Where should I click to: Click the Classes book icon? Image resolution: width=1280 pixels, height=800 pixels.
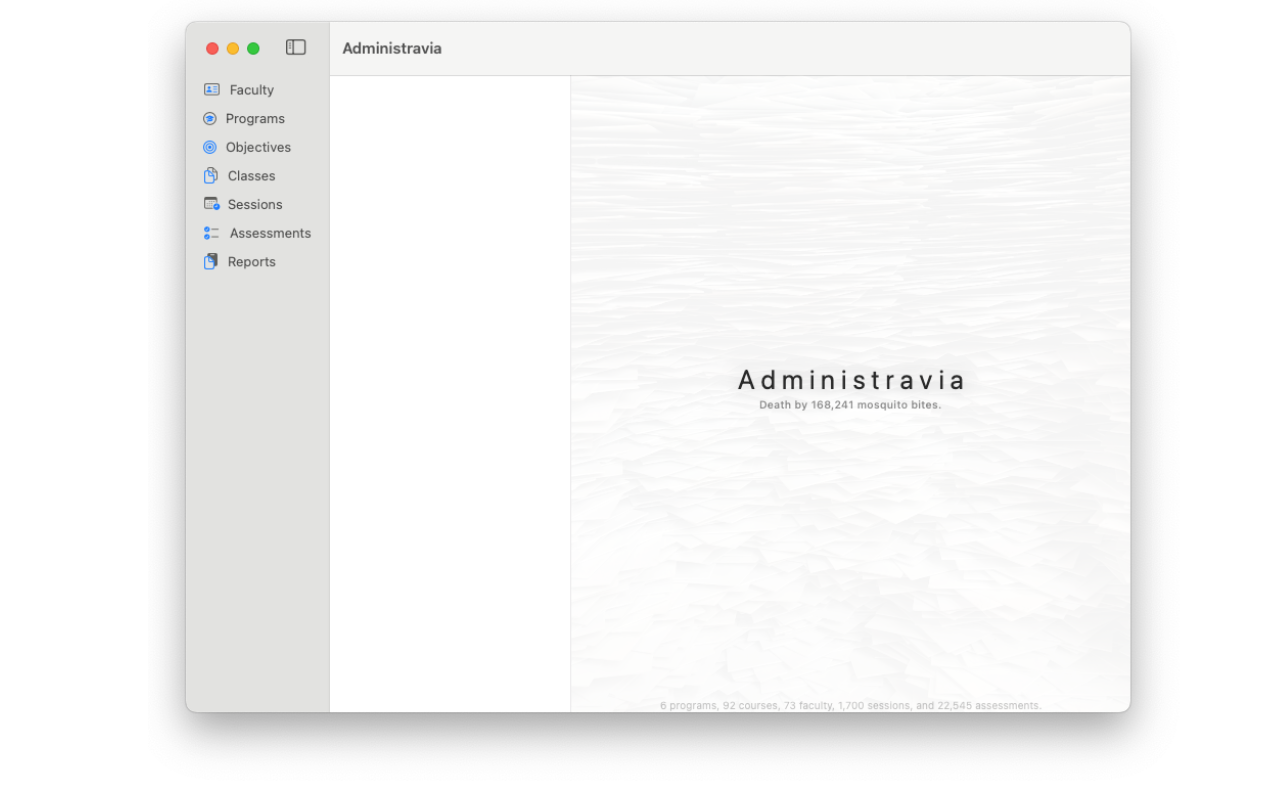coord(210,175)
